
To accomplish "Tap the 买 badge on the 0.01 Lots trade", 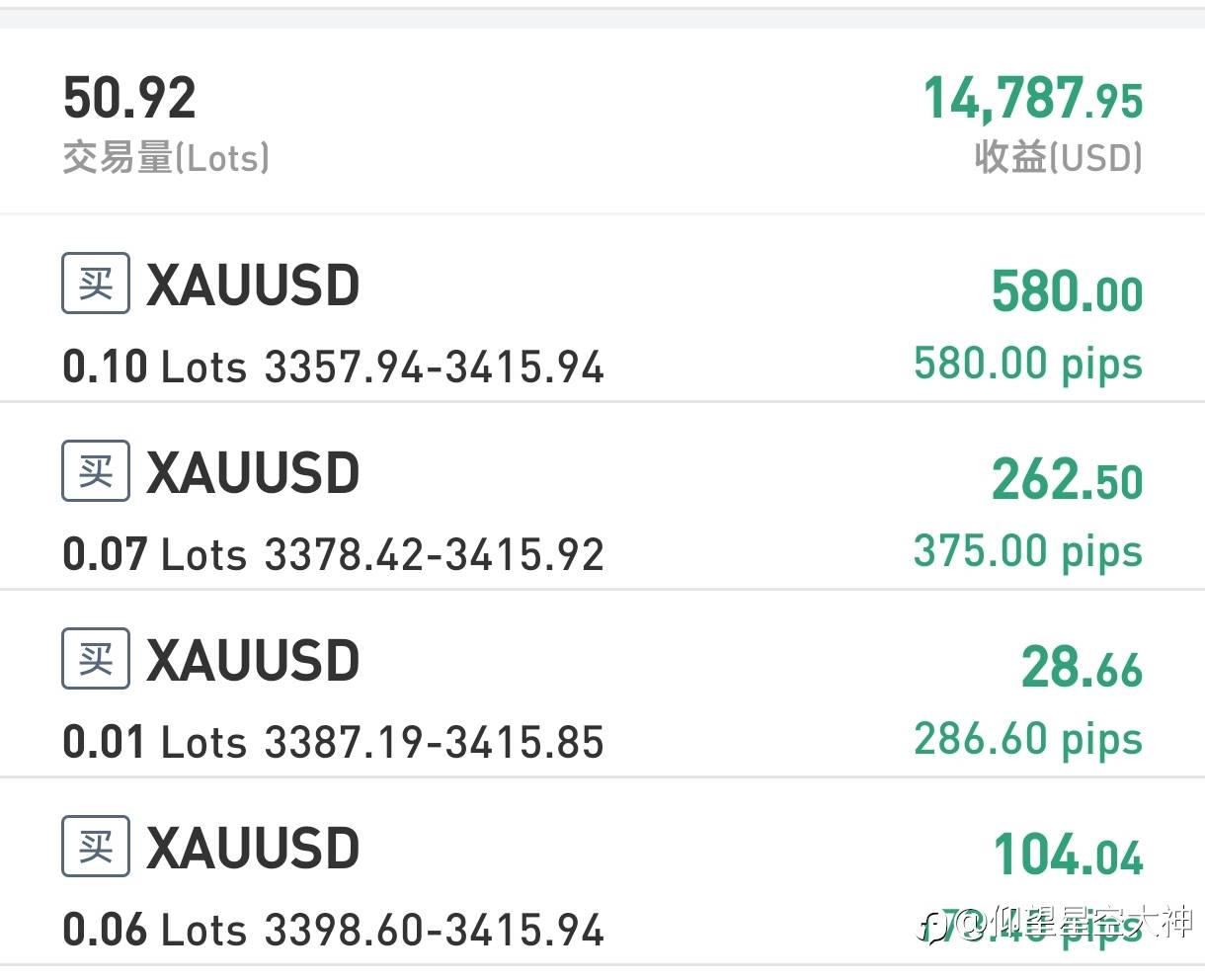I will (96, 659).
